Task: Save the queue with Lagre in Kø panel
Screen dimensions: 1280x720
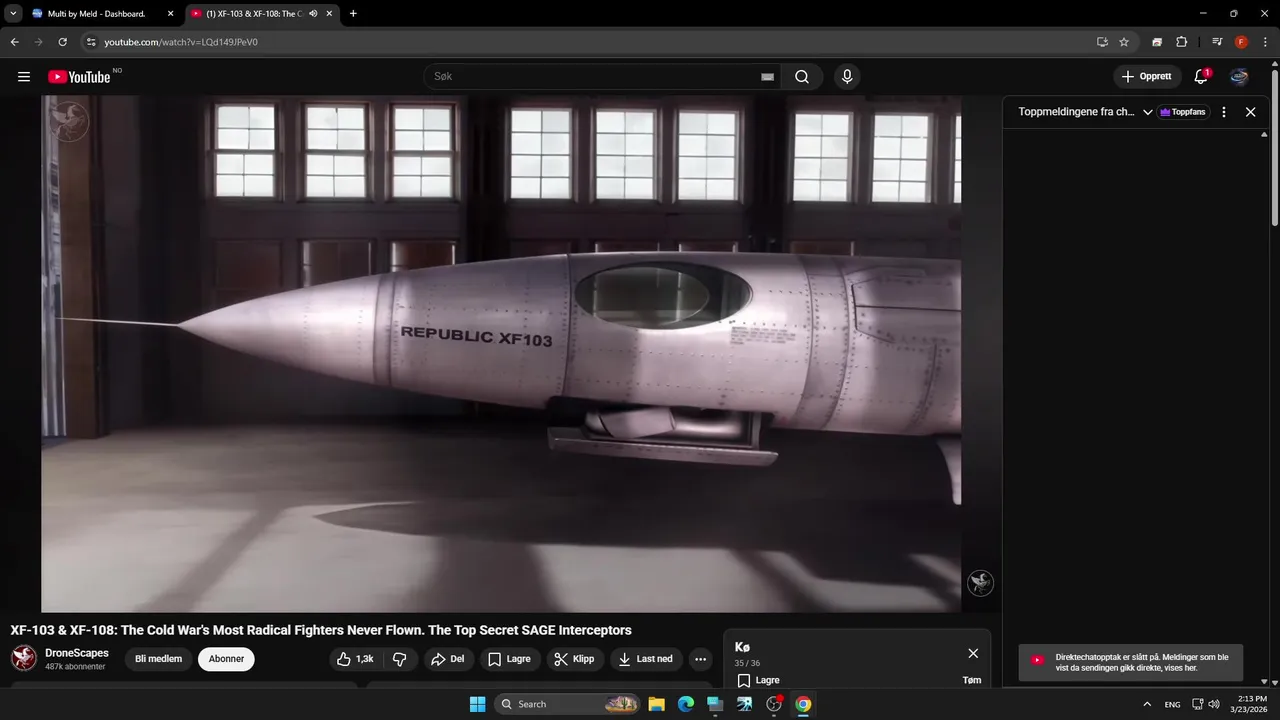Action: 758,680
